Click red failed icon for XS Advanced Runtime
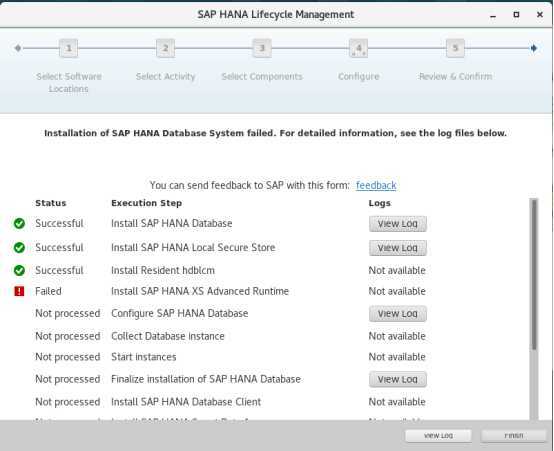The image size is (554, 451). click(x=19, y=291)
